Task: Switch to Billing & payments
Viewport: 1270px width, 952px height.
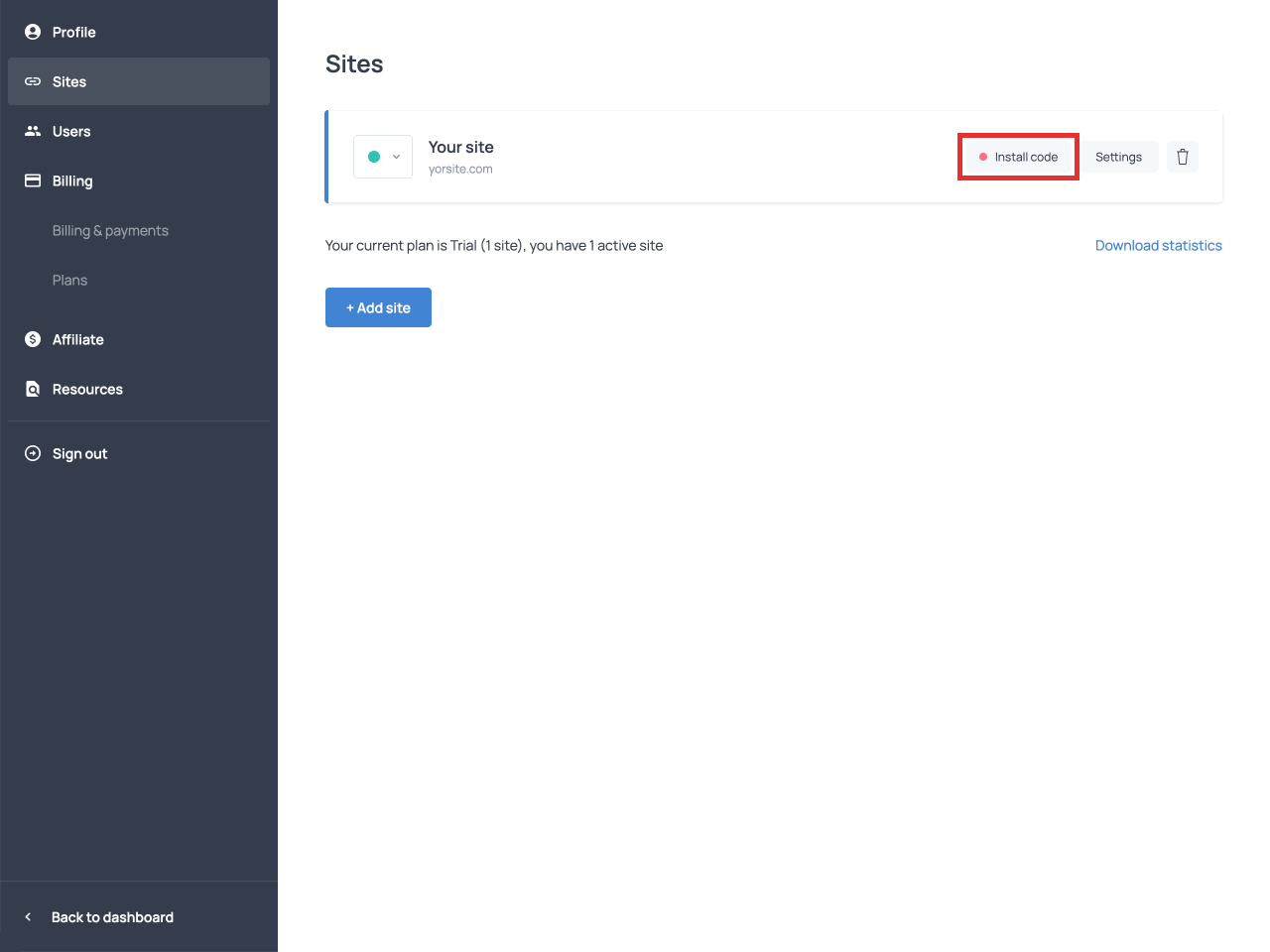Action: tap(109, 230)
